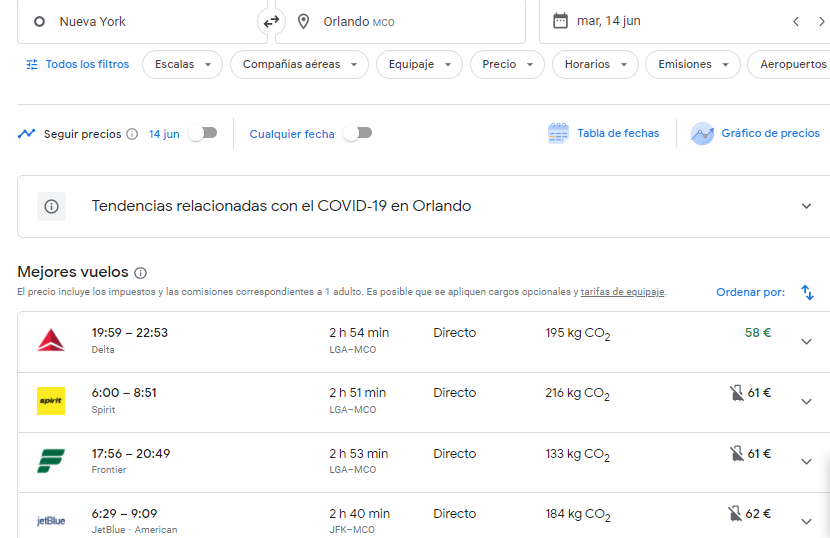Click the 17:56 – 20:49 flight time
This screenshot has width=830, height=538.
pyautogui.click(x=131, y=454)
